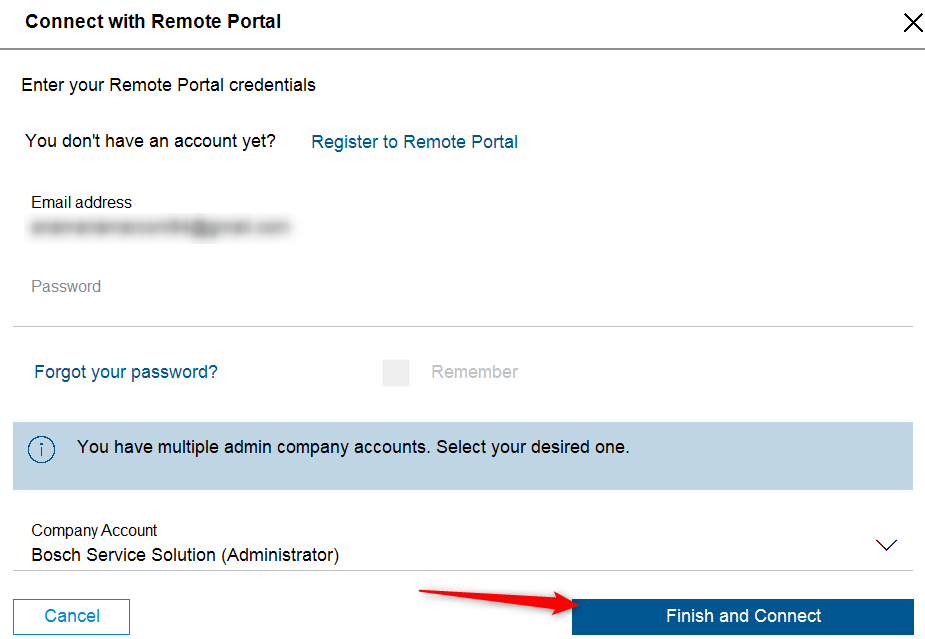Follow the Forgot your password? link
The width and height of the screenshot is (925, 639).
tap(126, 372)
